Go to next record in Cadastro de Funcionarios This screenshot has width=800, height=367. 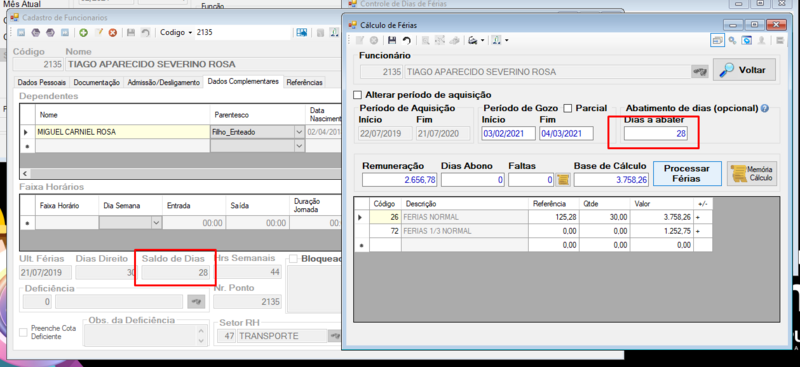[x=50, y=32]
